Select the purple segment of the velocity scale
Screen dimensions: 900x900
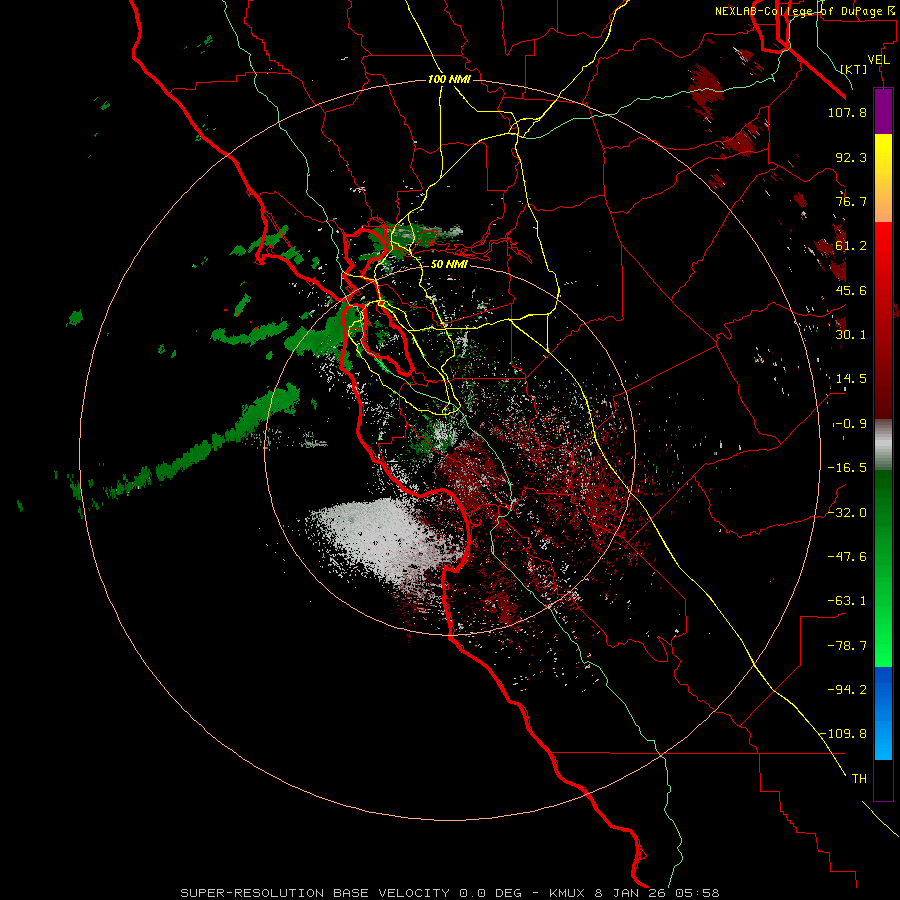[883, 111]
